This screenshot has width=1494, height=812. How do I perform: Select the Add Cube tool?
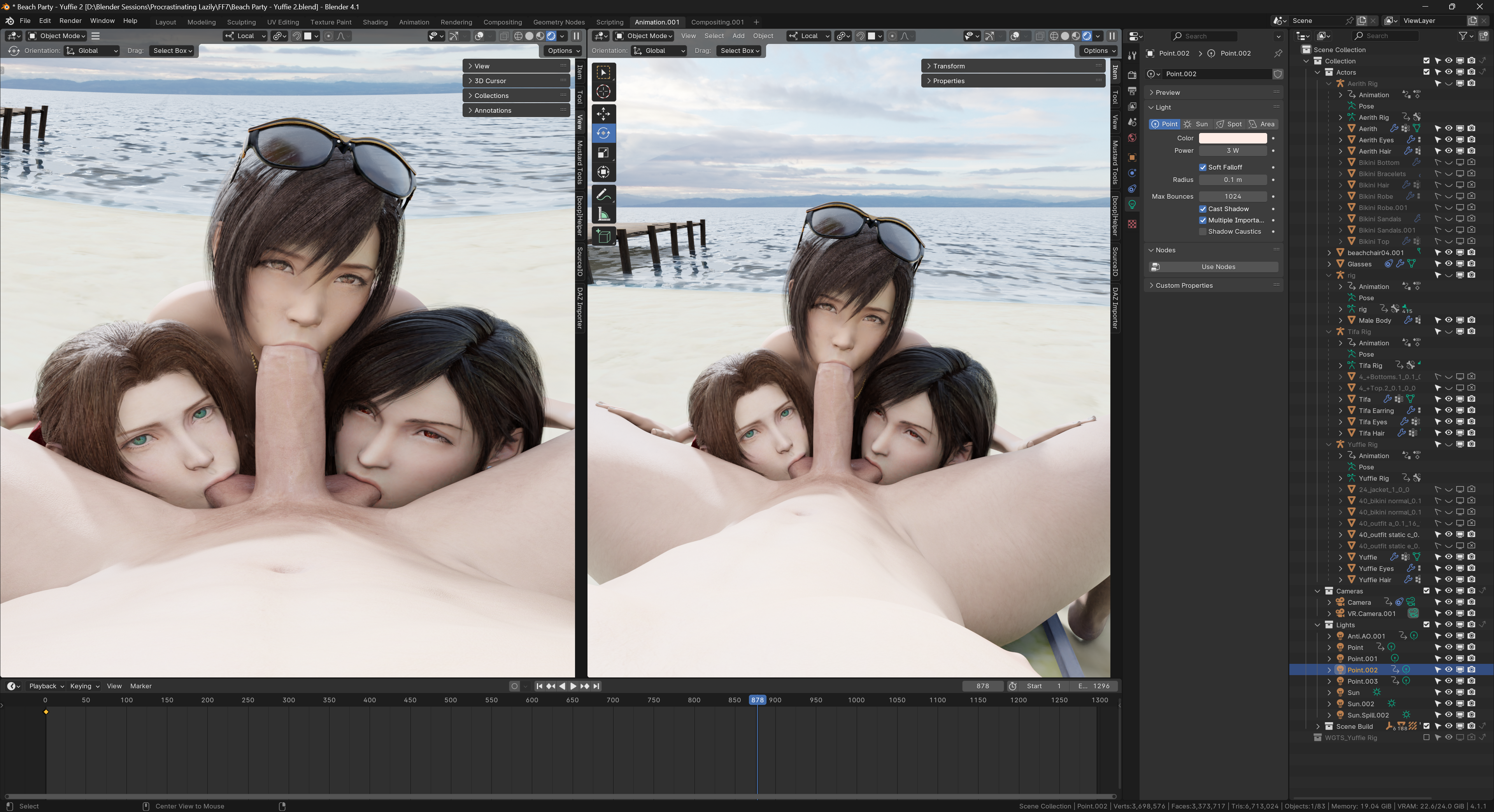603,236
